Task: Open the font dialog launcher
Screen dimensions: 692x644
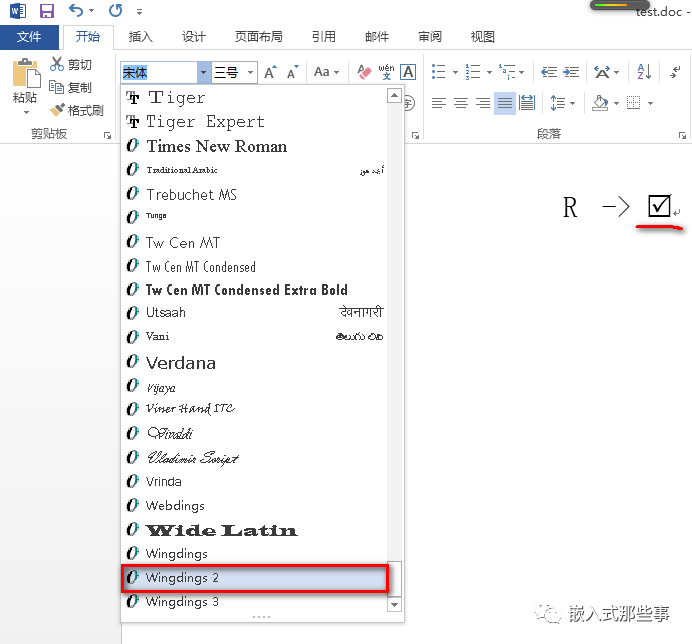Action: [415, 136]
